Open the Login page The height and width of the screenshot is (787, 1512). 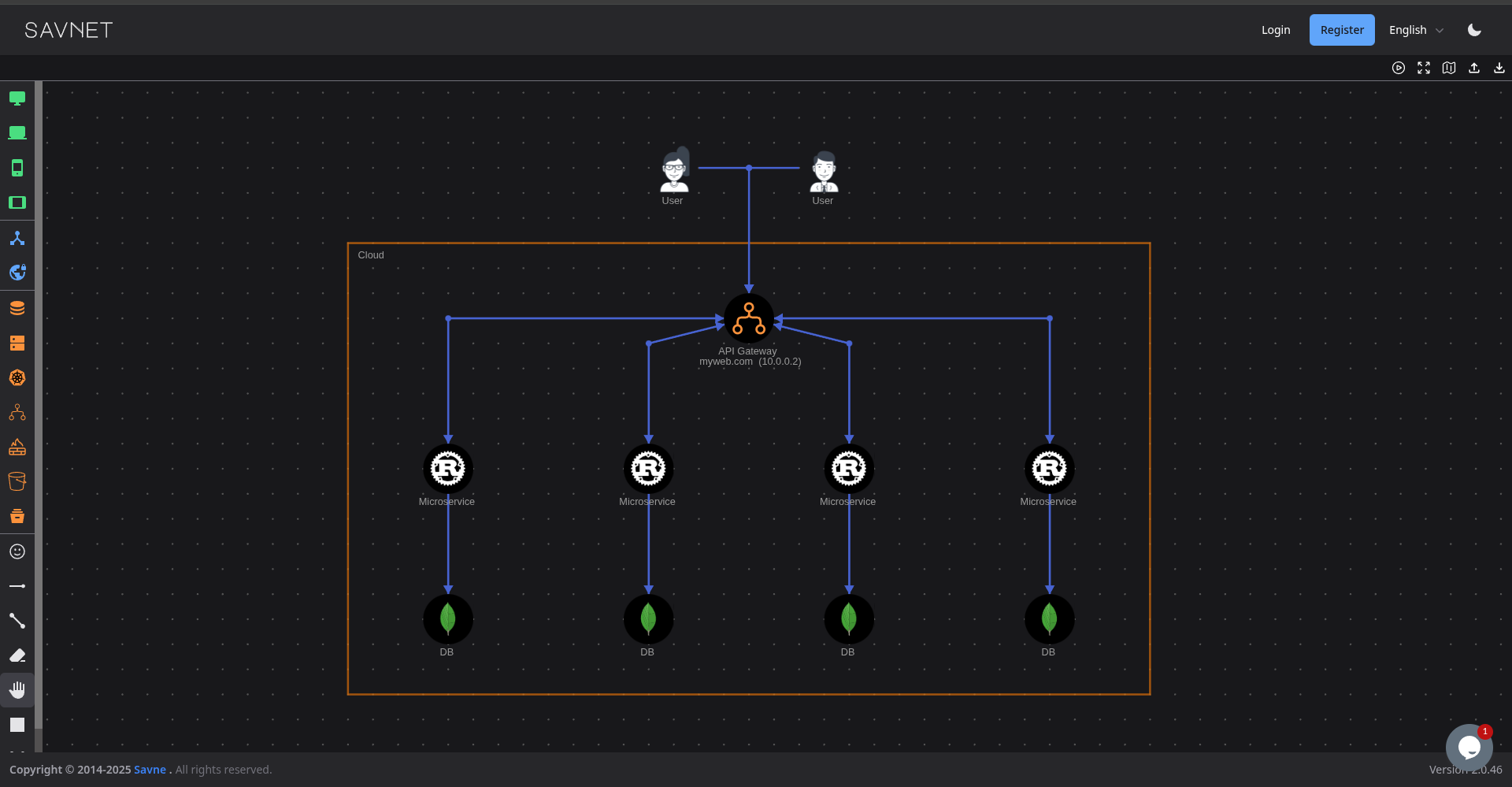[x=1276, y=29]
